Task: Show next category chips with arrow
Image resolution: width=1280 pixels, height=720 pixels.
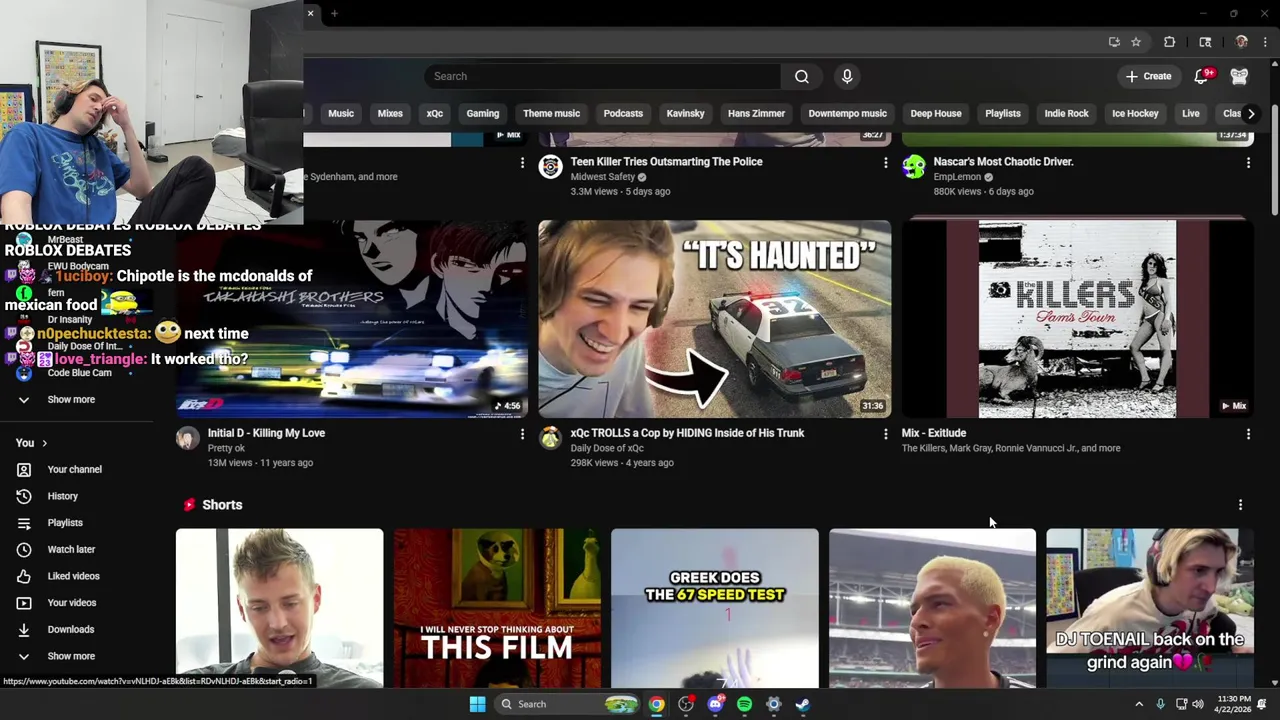Action: coord(1250,113)
